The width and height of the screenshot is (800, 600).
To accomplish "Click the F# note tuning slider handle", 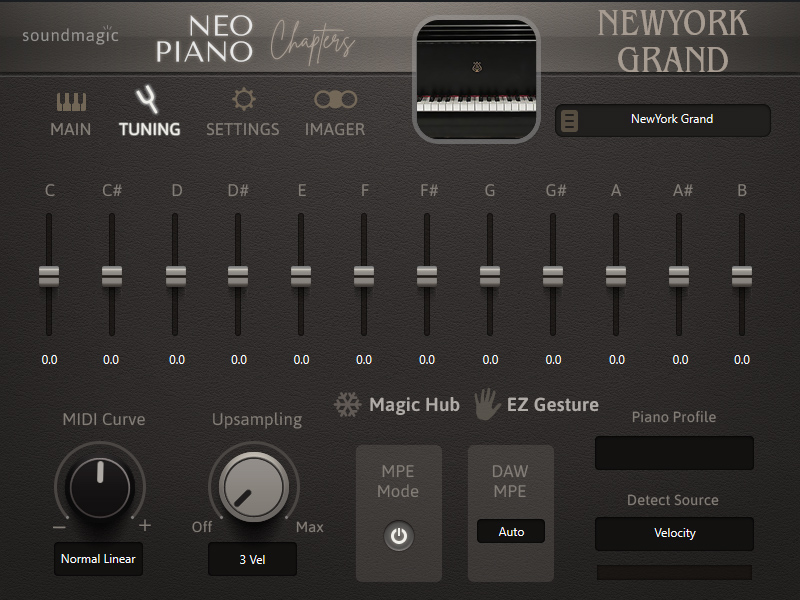I will (427, 276).
